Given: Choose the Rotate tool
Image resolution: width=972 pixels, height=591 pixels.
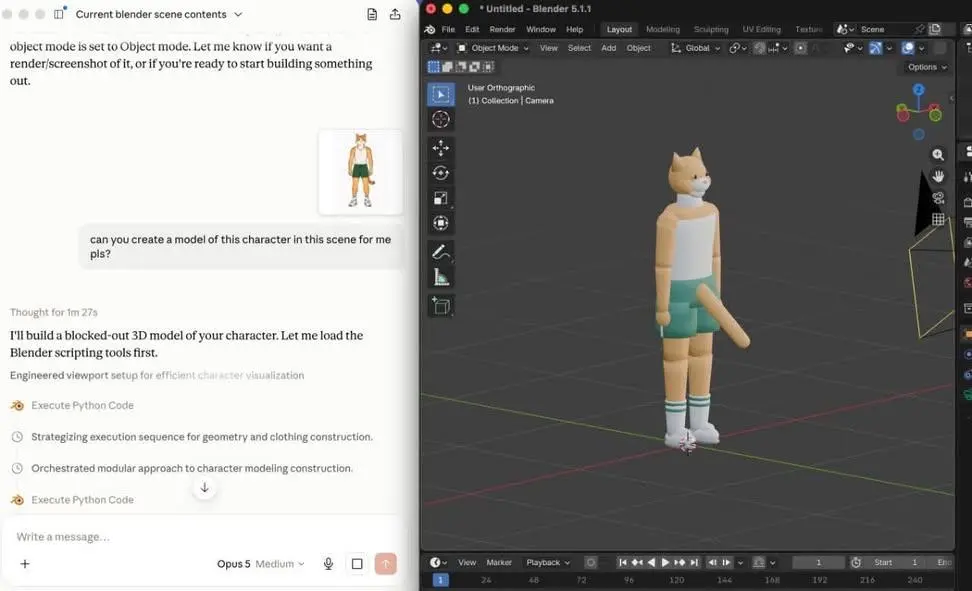Looking at the screenshot, I should click(441, 173).
